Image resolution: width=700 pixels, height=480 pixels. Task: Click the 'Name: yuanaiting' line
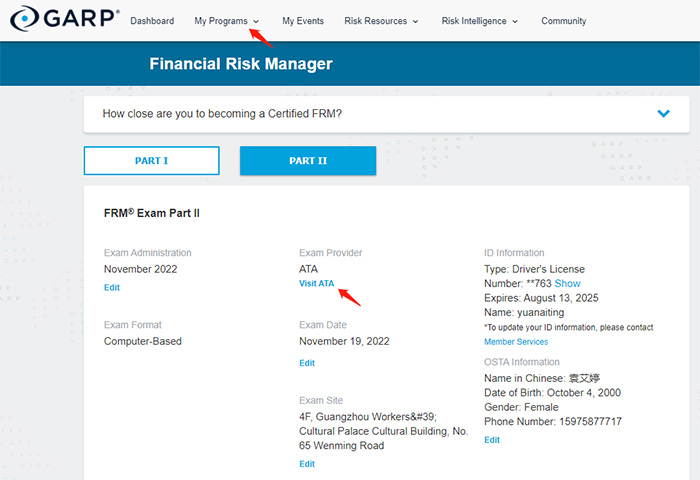coord(524,313)
